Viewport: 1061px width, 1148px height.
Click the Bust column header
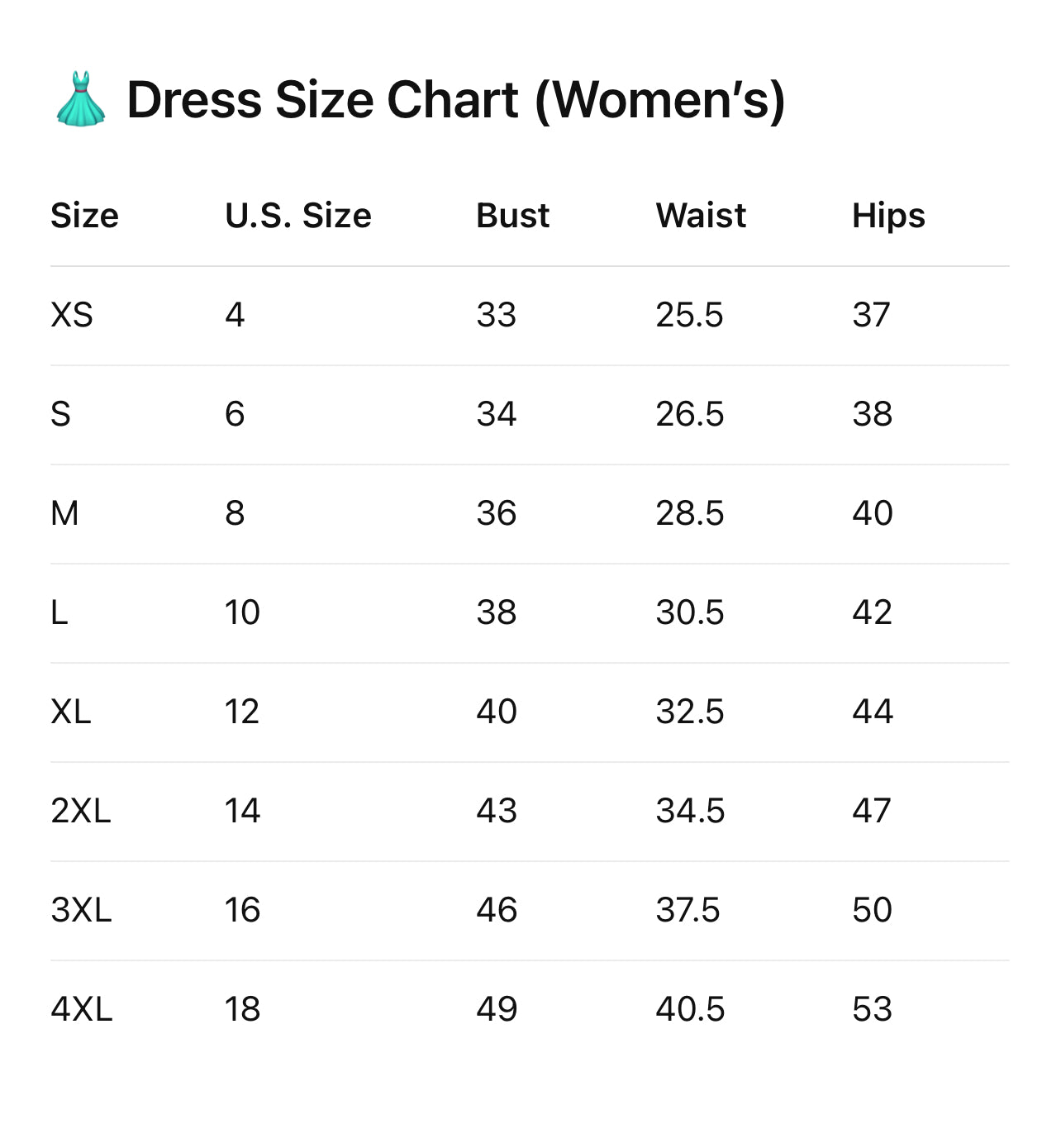[512, 216]
